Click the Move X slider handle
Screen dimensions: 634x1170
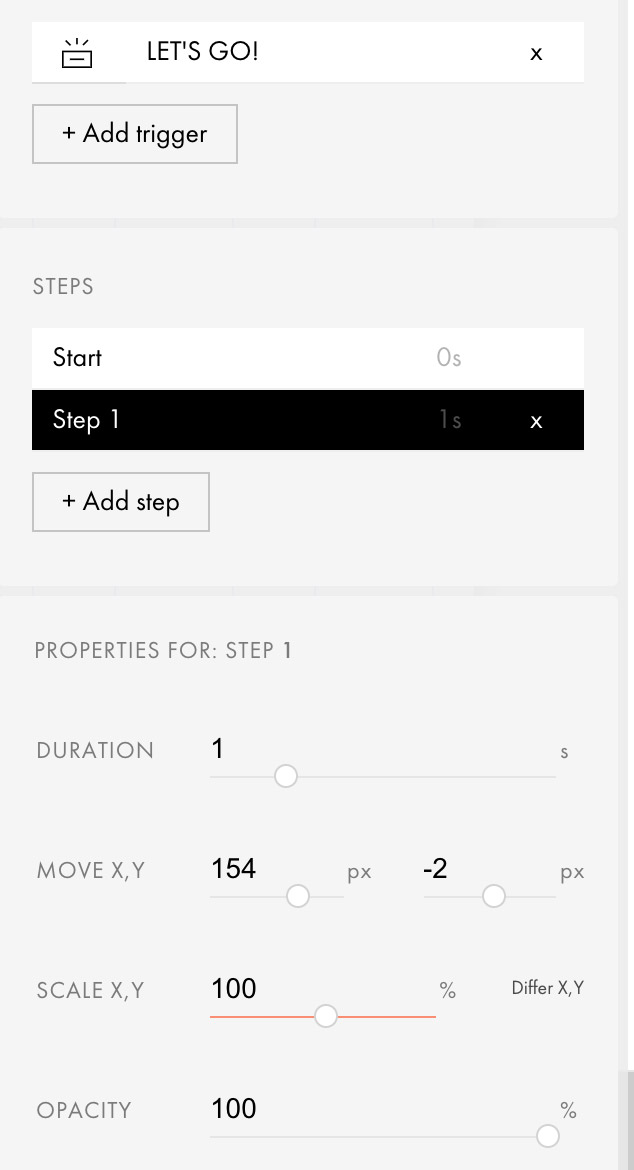point(298,896)
